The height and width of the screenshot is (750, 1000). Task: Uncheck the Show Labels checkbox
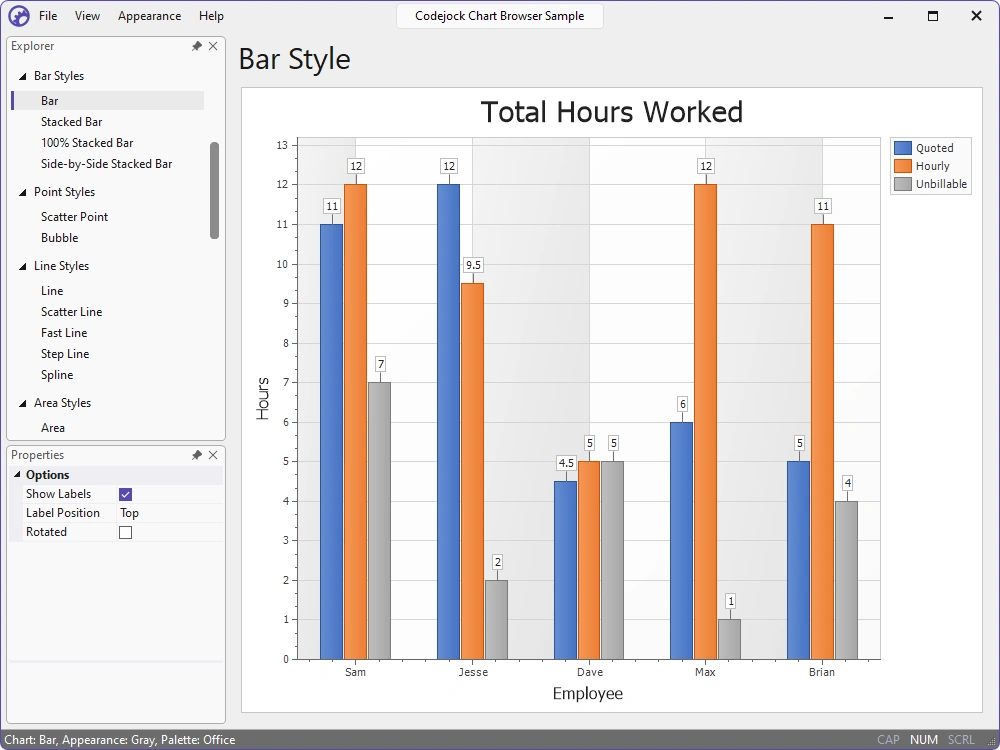coord(126,494)
